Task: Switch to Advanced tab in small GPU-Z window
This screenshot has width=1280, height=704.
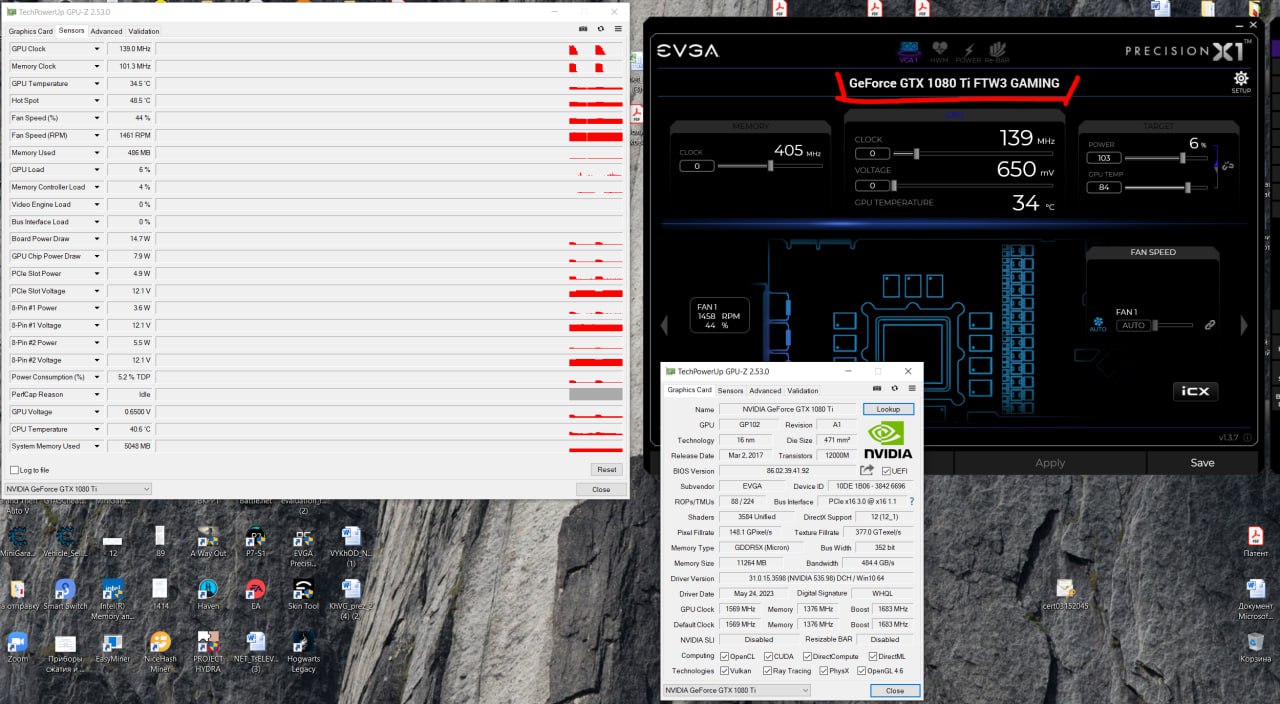Action: (x=765, y=391)
